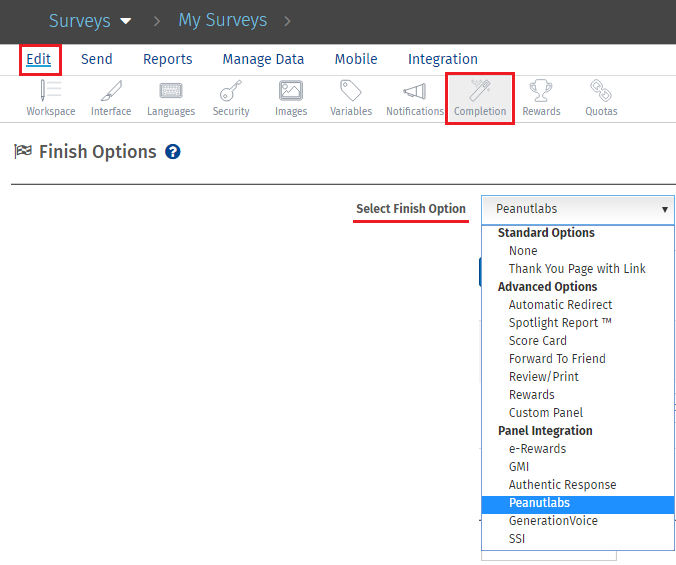Click the My Surveys breadcrumb link

point(222,20)
